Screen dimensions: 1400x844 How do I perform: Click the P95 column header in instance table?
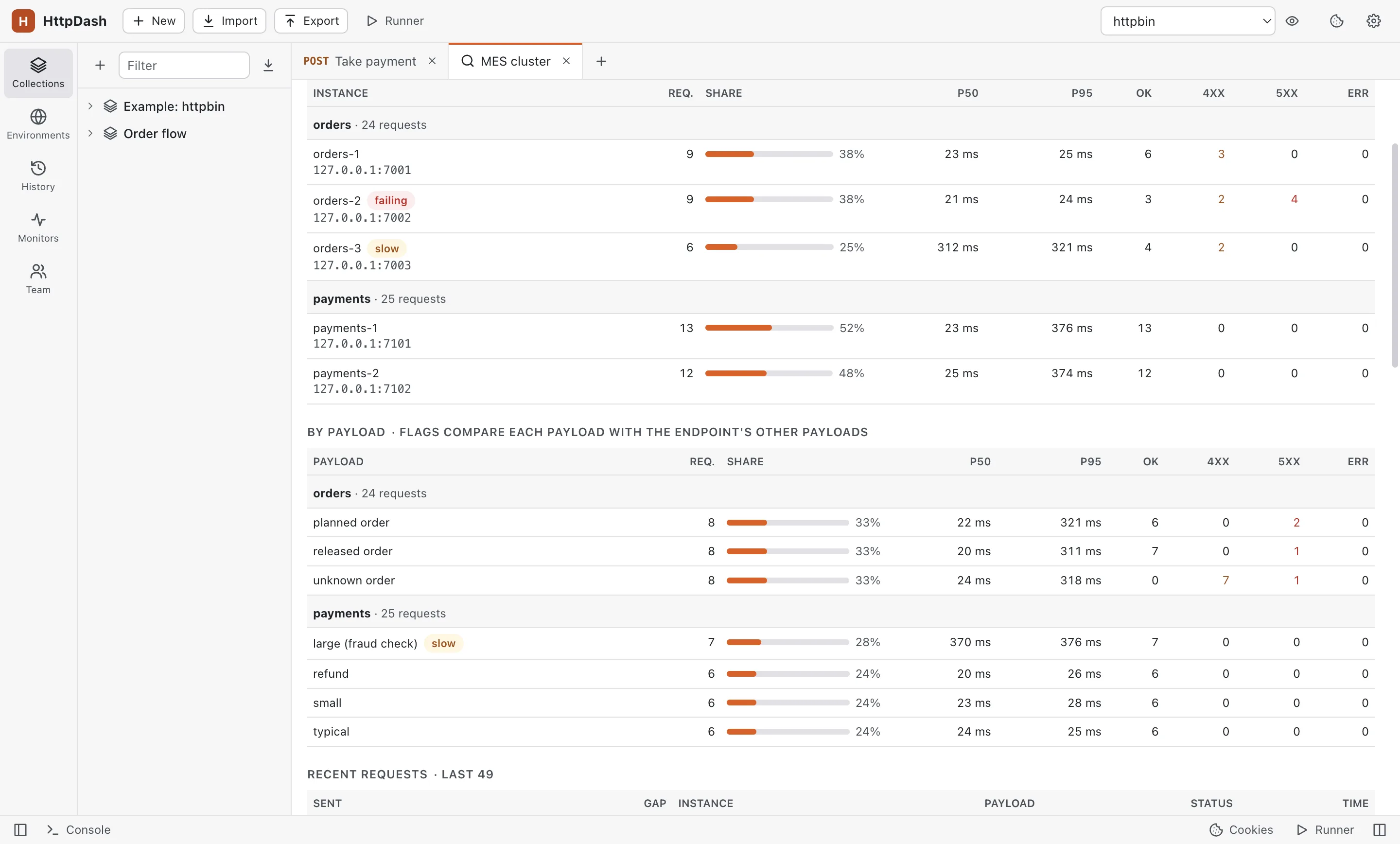point(1082,93)
